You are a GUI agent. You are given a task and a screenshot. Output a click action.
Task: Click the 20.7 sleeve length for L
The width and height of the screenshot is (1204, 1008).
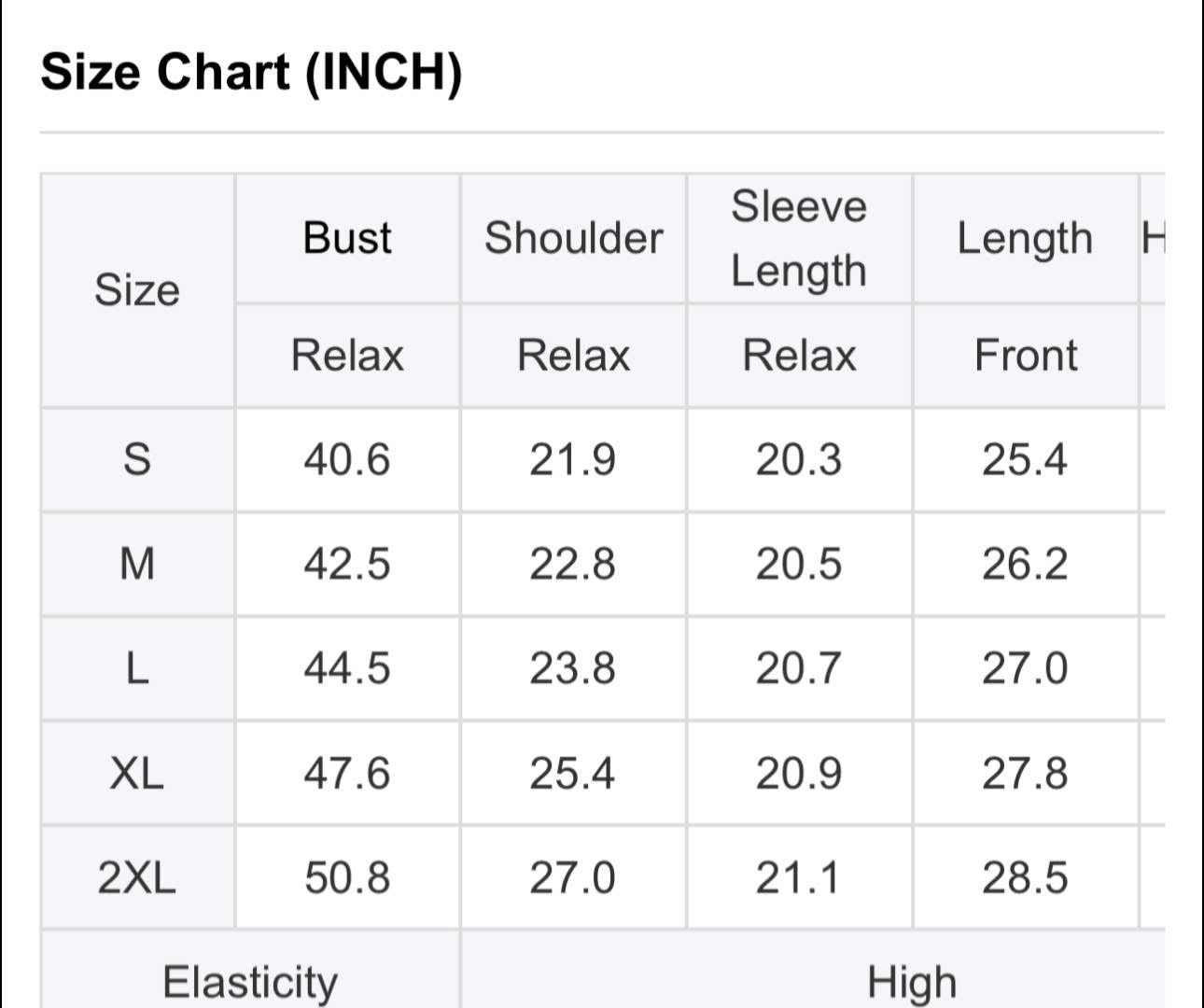799,668
